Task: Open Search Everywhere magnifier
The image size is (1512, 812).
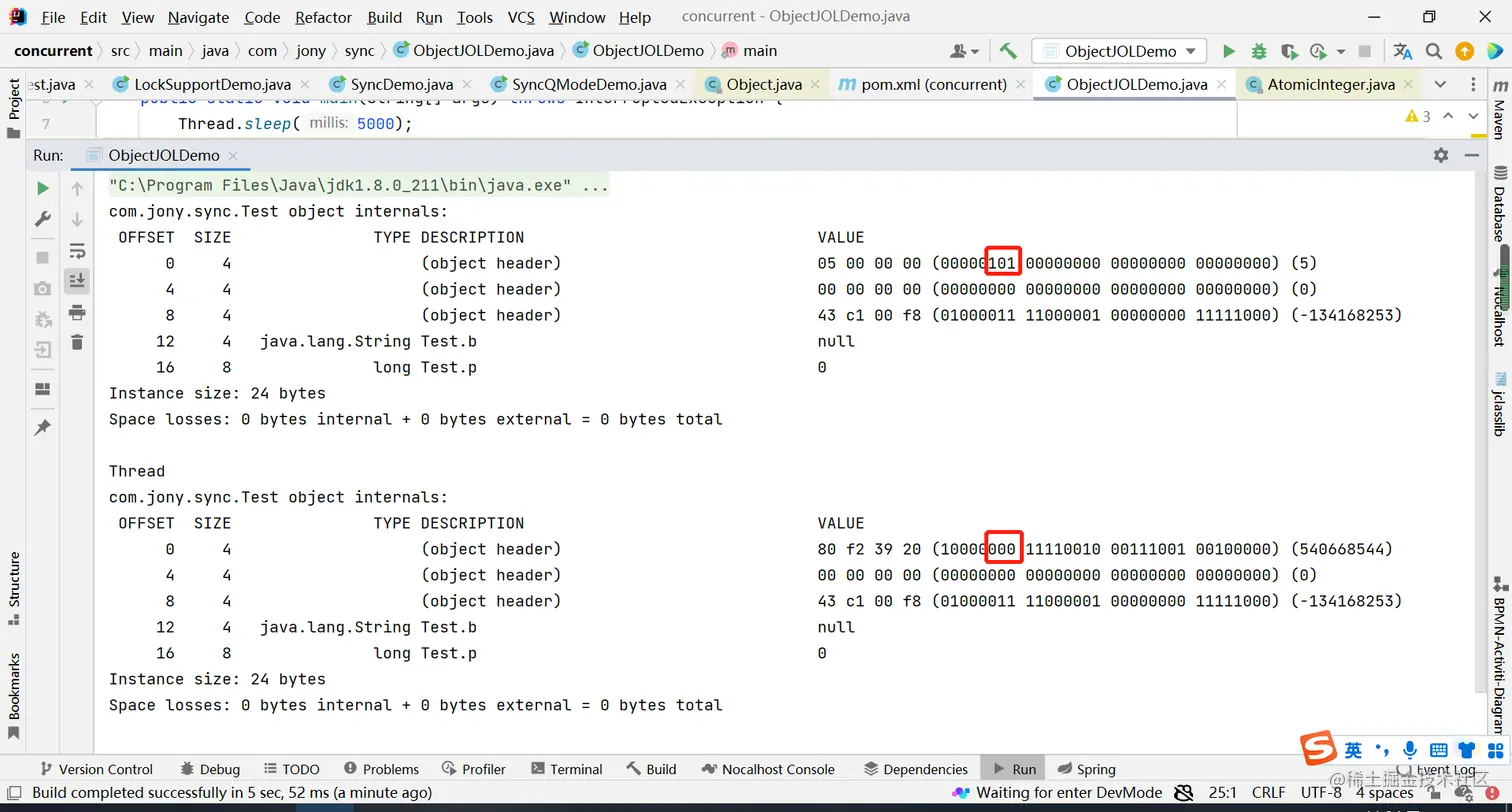Action: 1434,51
